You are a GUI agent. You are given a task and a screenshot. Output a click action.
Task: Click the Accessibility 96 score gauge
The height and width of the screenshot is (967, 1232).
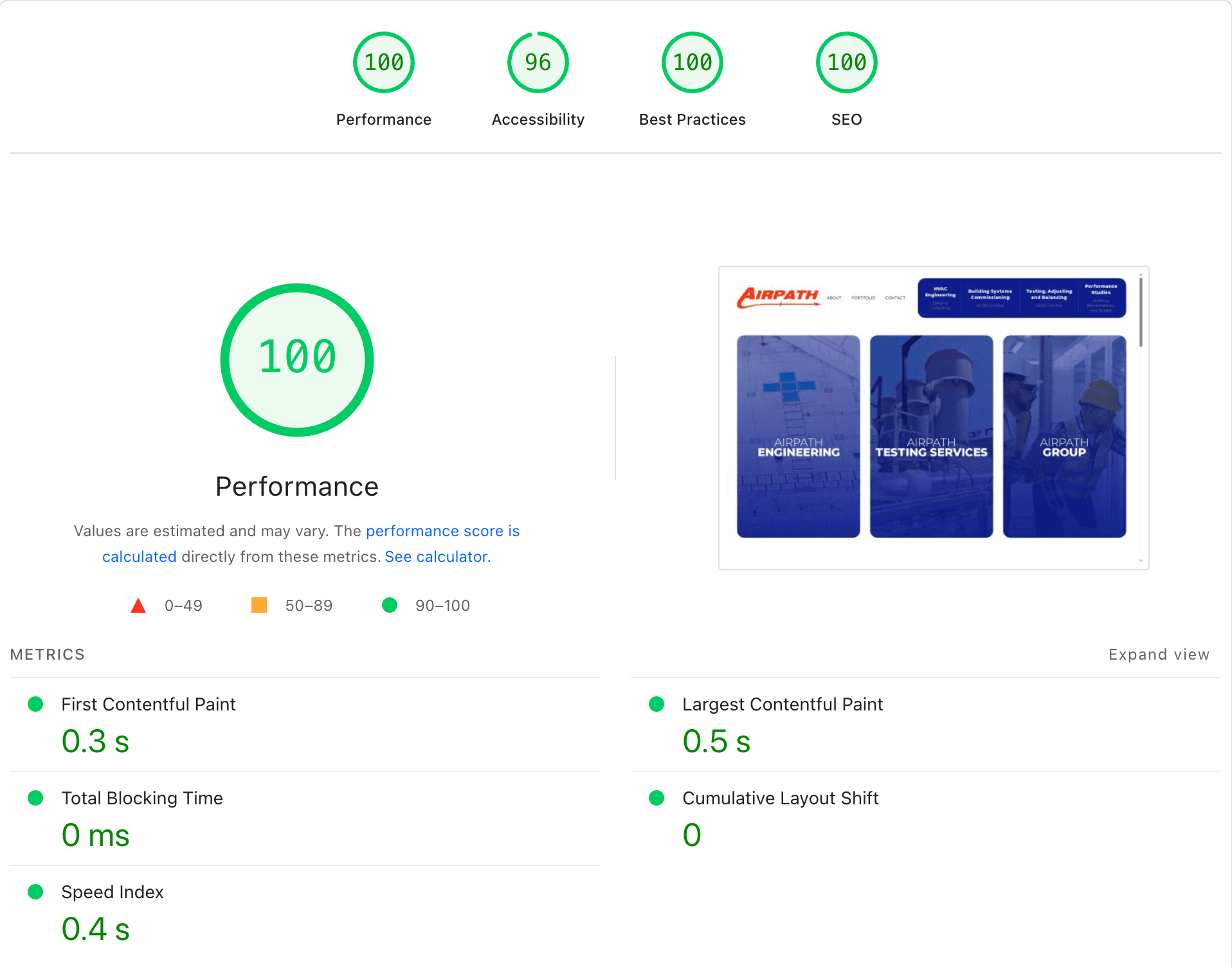[538, 62]
